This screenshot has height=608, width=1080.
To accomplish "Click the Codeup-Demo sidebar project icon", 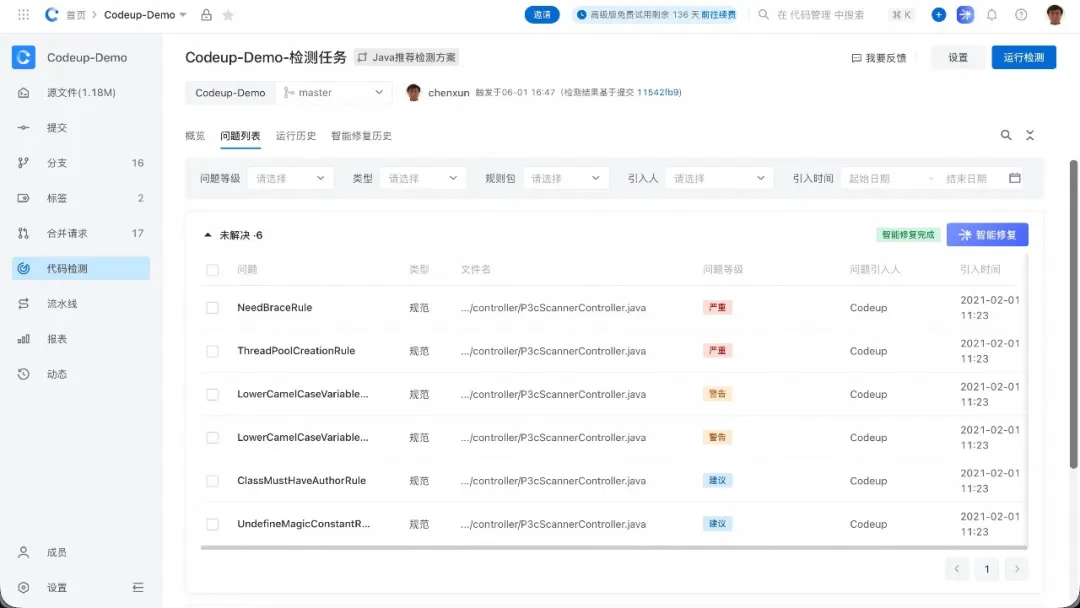I will pyautogui.click(x=23, y=57).
